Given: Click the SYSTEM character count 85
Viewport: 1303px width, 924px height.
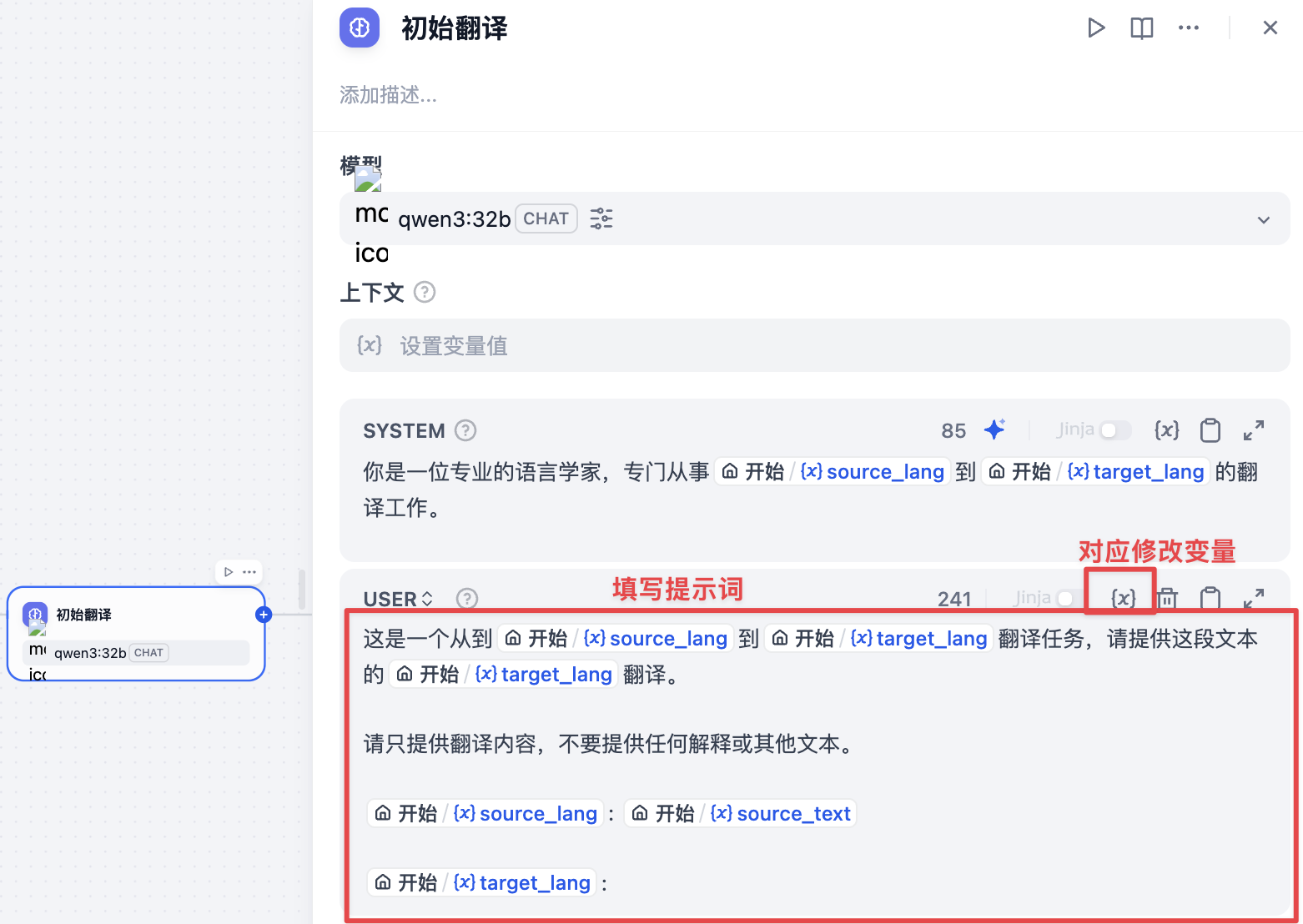Looking at the screenshot, I should (x=953, y=431).
